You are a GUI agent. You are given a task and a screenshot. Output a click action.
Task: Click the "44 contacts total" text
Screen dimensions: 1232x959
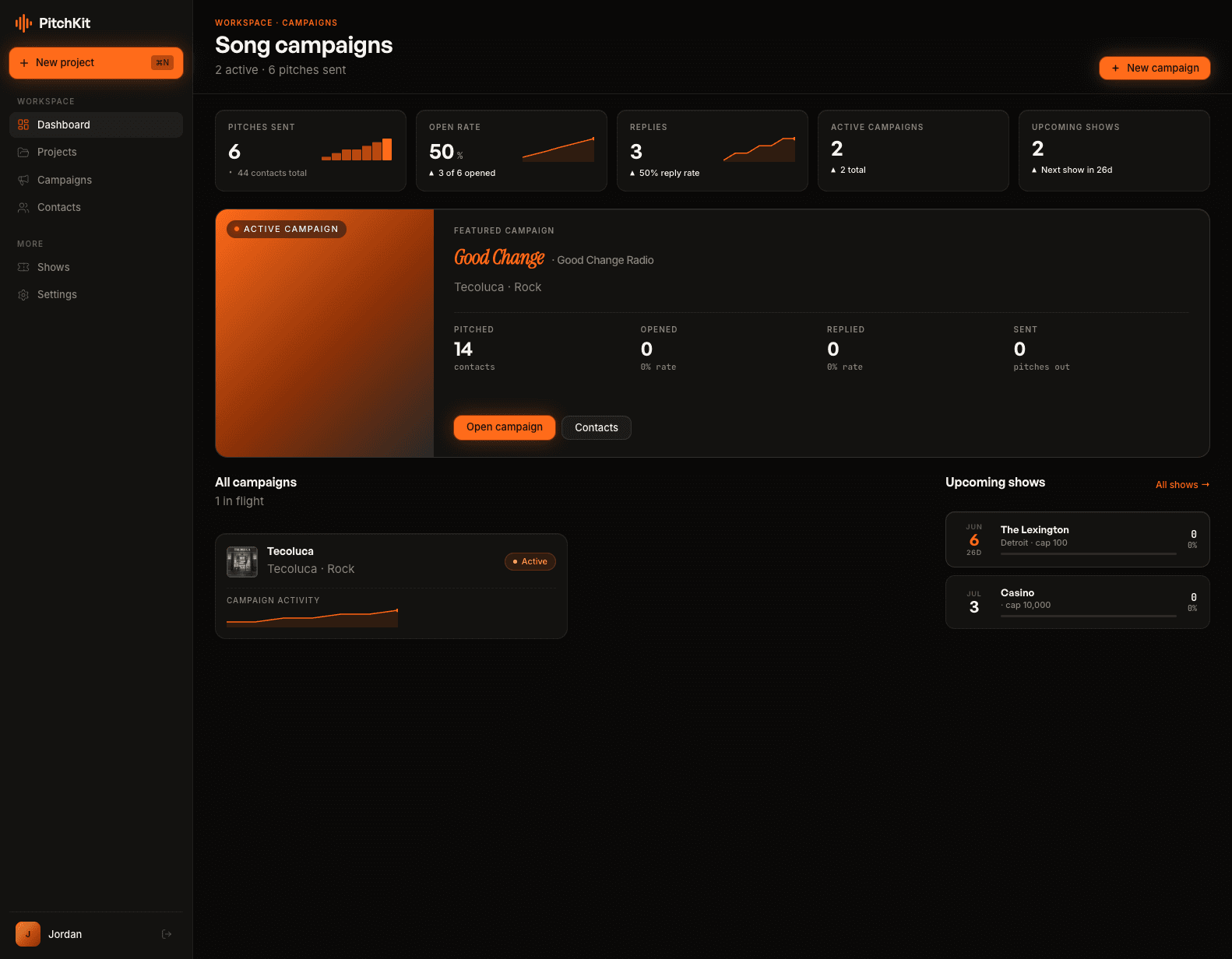tap(272, 173)
